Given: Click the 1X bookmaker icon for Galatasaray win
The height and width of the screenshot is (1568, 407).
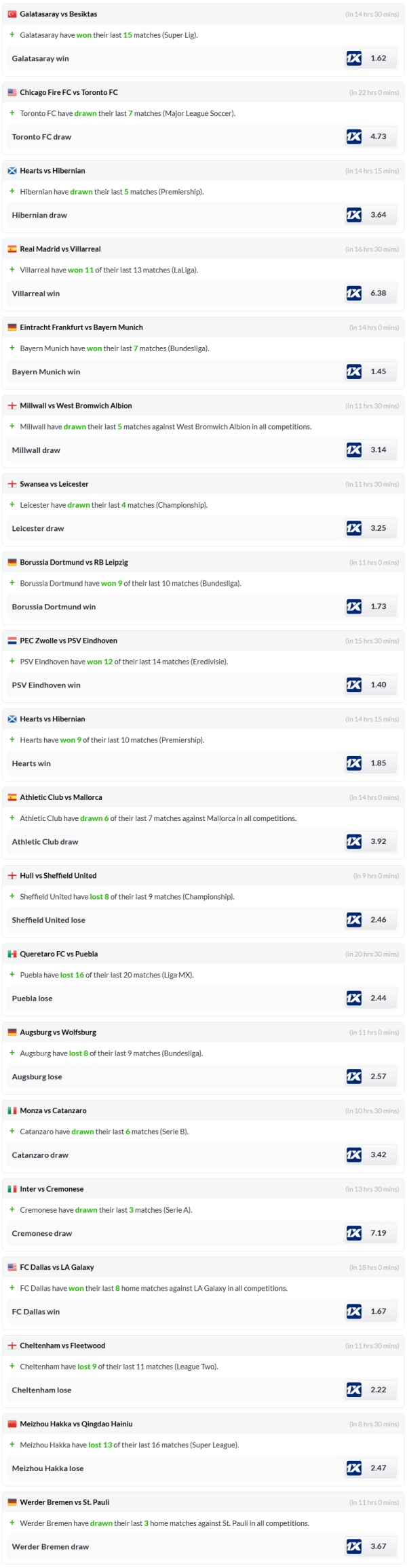Looking at the screenshot, I should [x=353, y=58].
